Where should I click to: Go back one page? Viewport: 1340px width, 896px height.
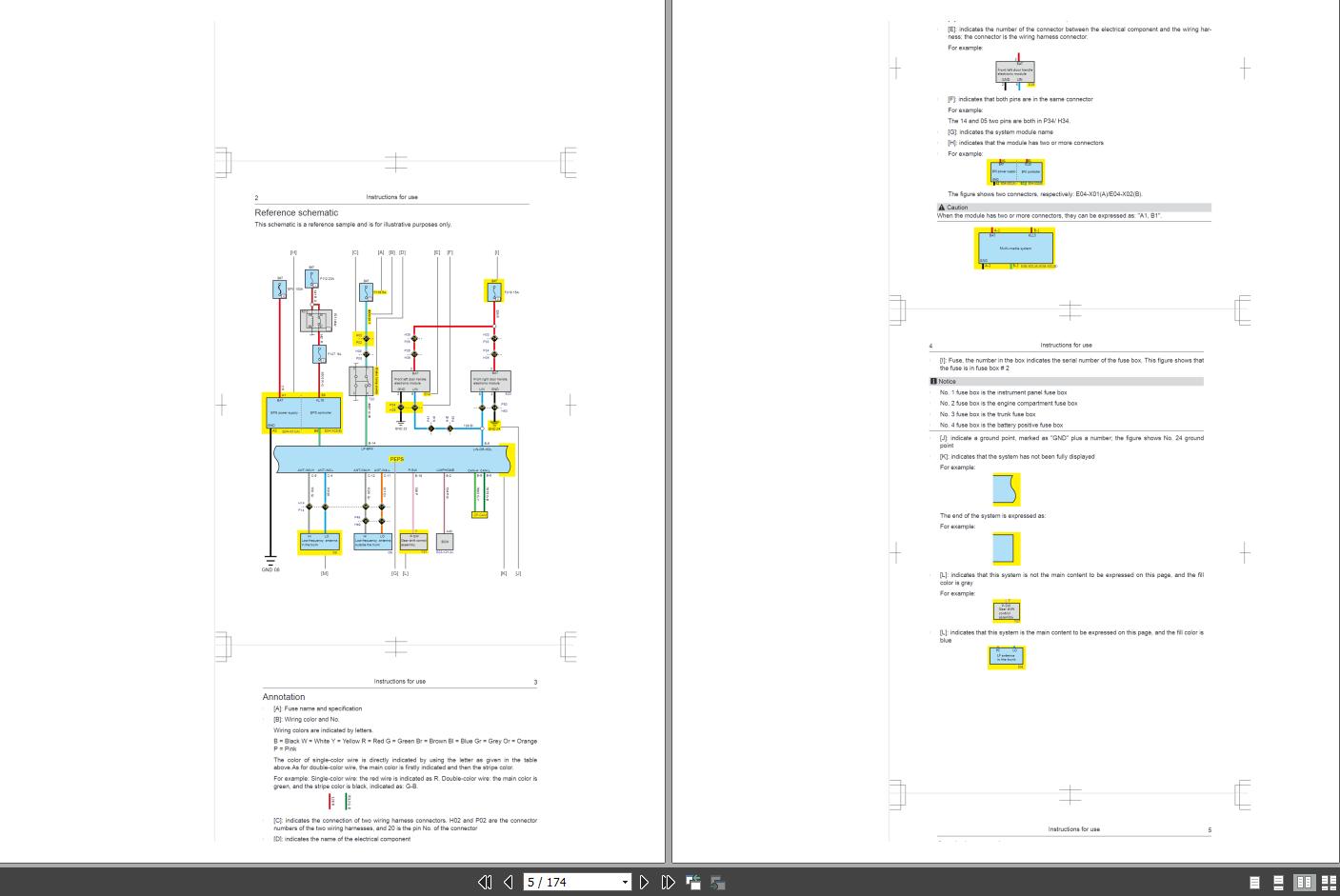(x=508, y=882)
